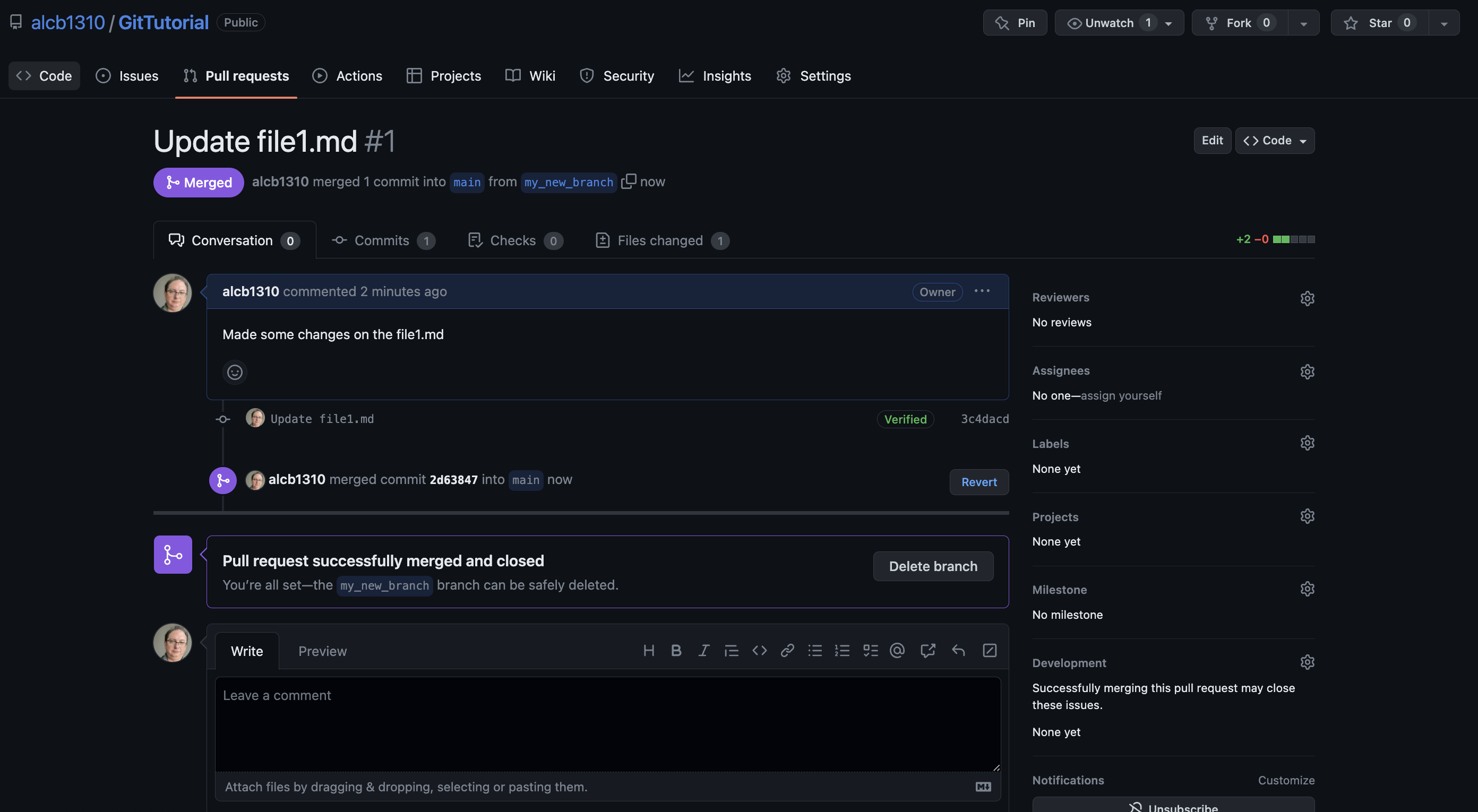
Task: Go to the Actions repository tab
Action: (347, 76)
